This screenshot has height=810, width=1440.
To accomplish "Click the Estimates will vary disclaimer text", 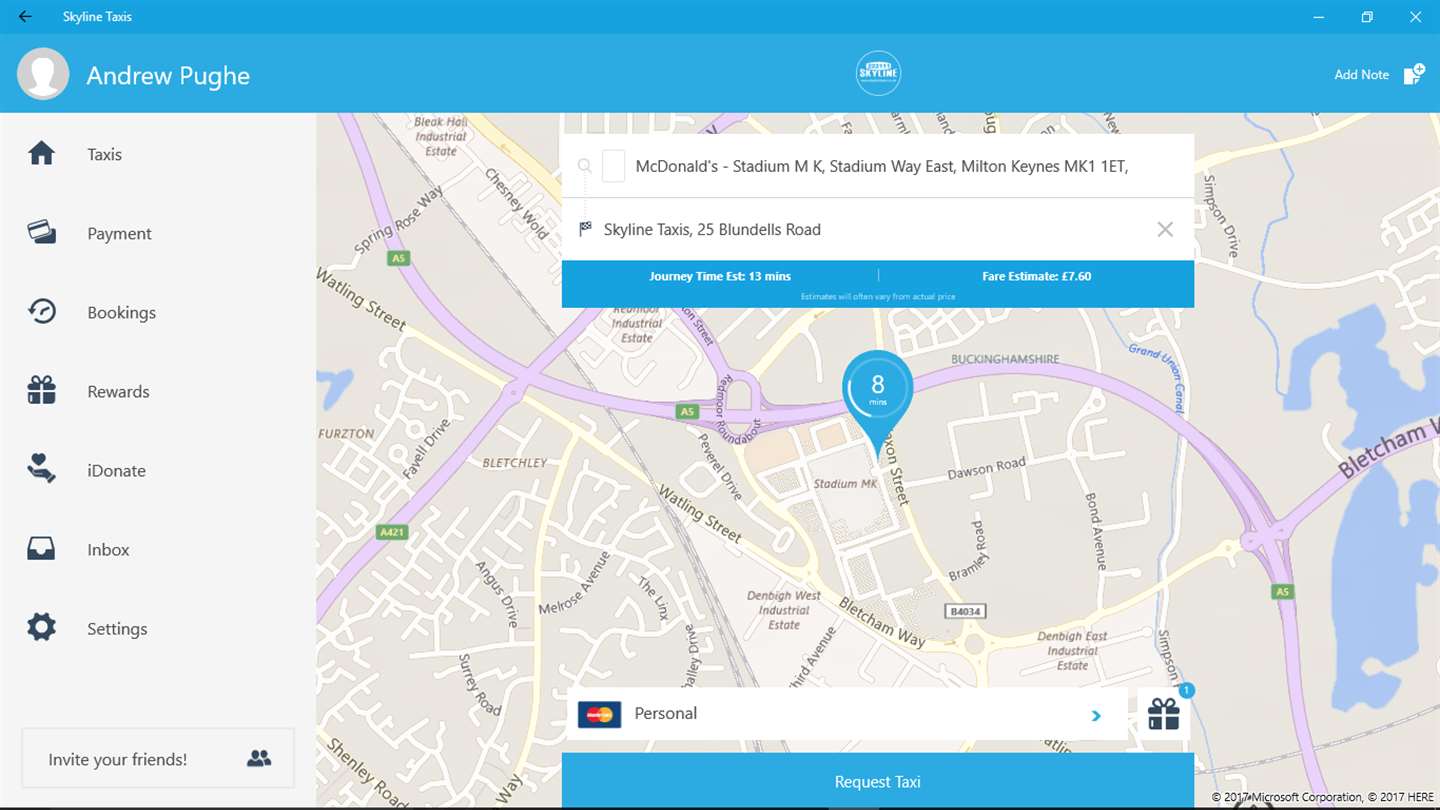I will click(x=878, y=297).
